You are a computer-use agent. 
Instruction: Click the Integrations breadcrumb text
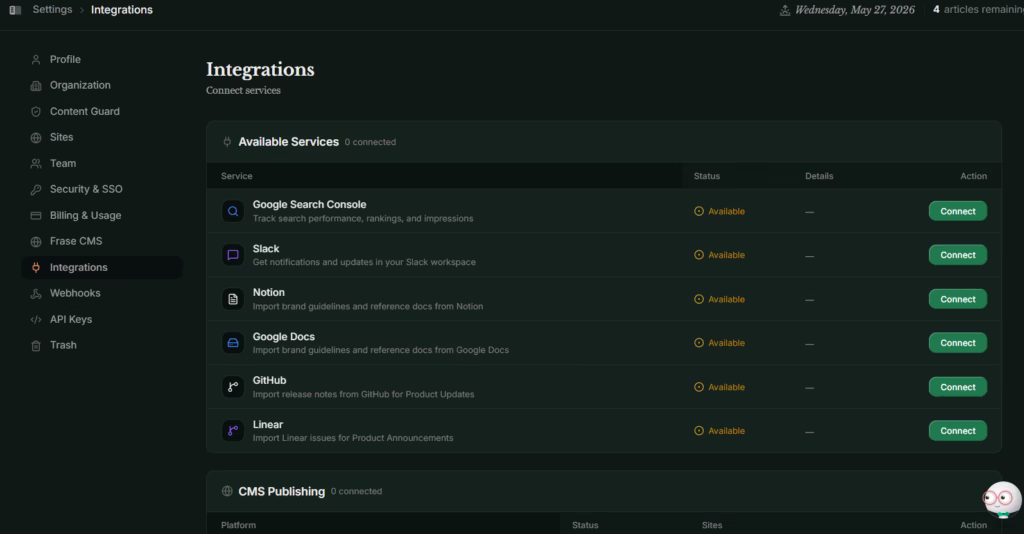point(121,10)
